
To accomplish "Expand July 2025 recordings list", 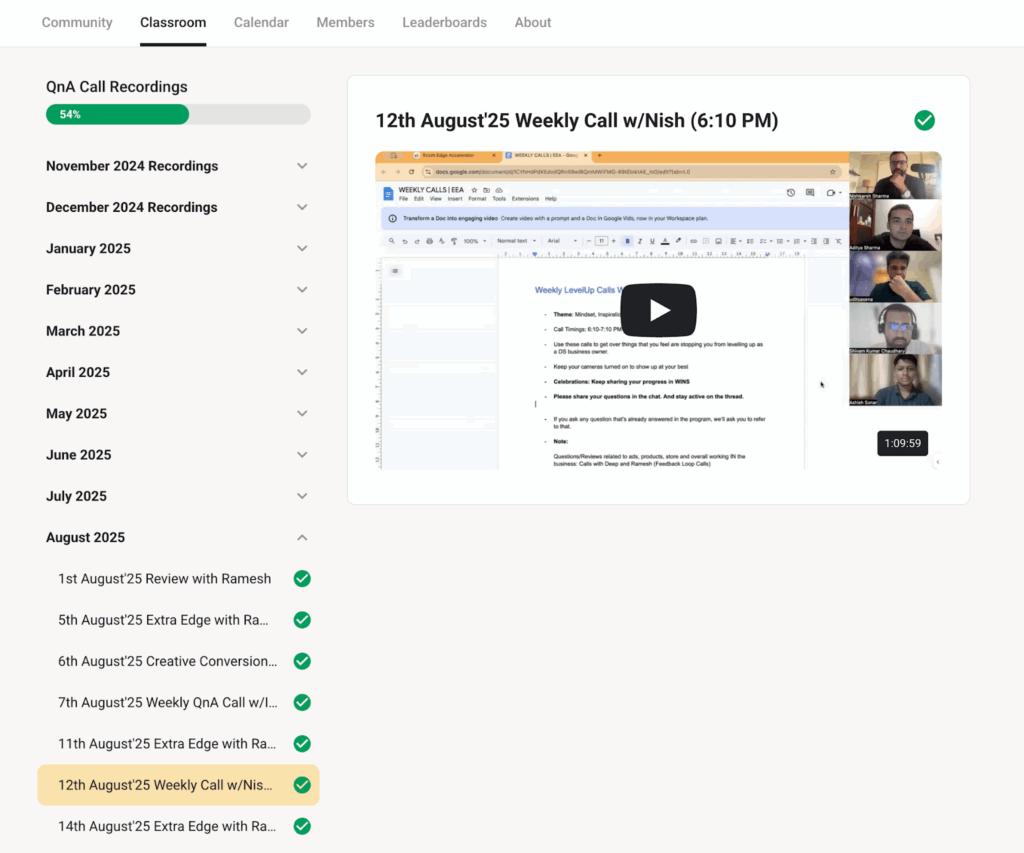I will tap(302, 496).
